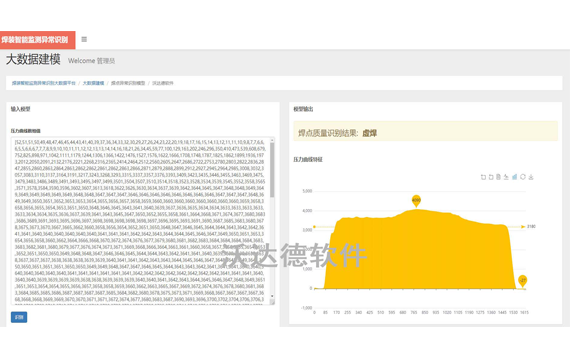Click the maximum value marker pin on the chart

pyautogui.click(x=416, y=200)
